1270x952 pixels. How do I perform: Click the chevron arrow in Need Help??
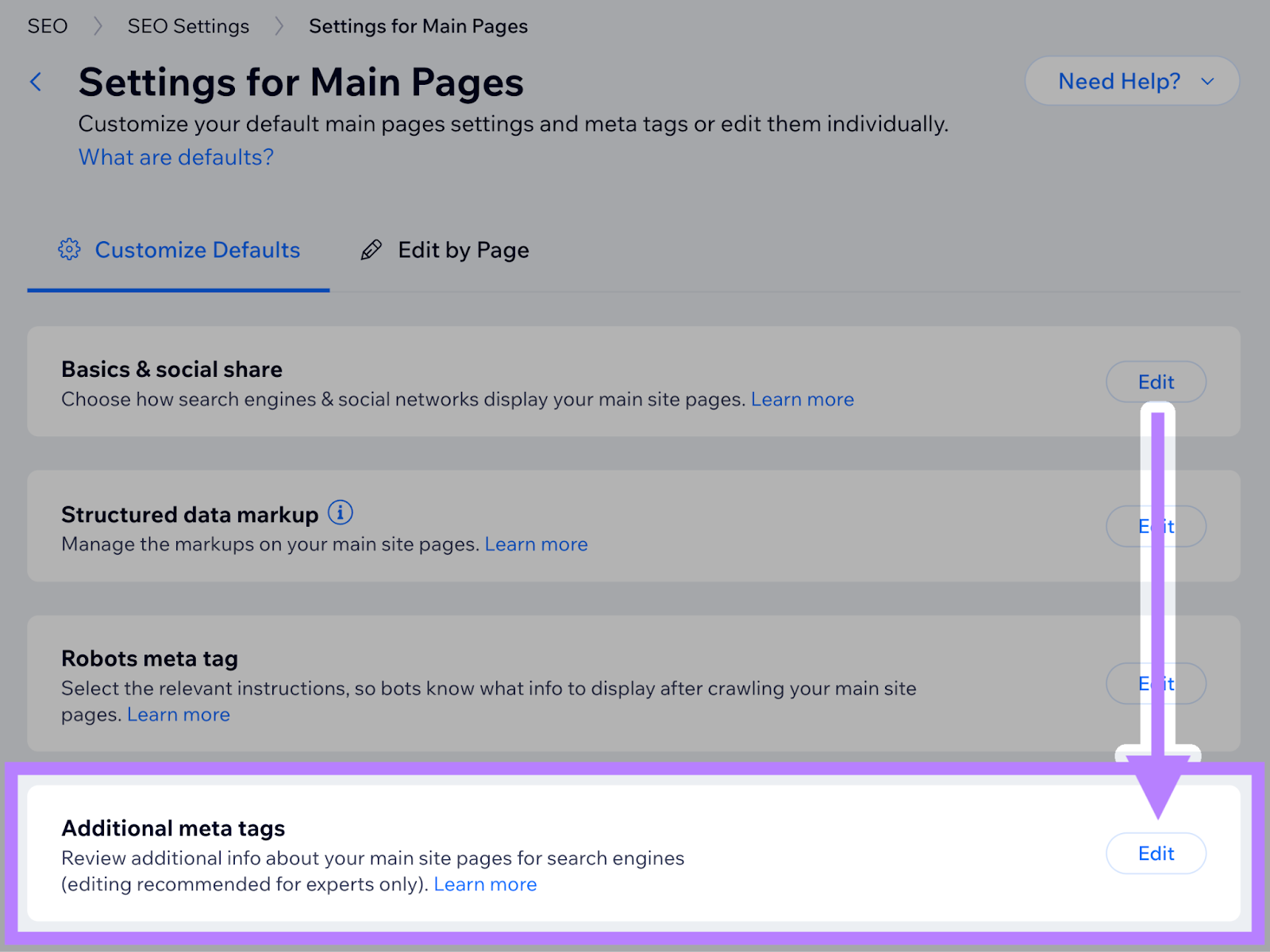click(x=1207, y=82)
